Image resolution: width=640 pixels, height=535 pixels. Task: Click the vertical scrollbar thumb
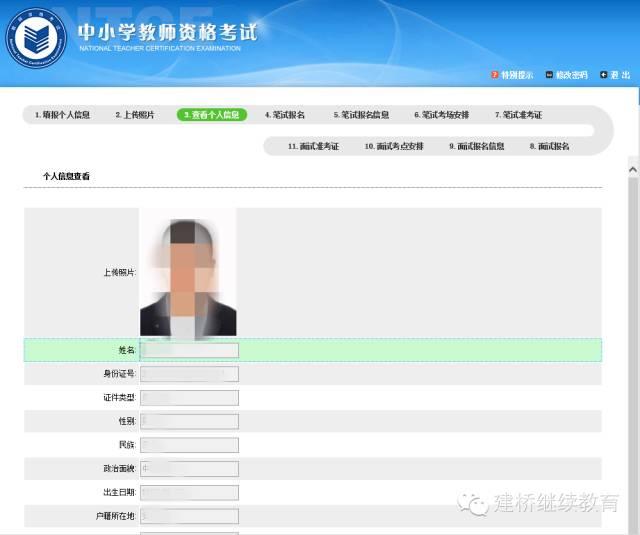pyautogui.click(x=632, y=350)
